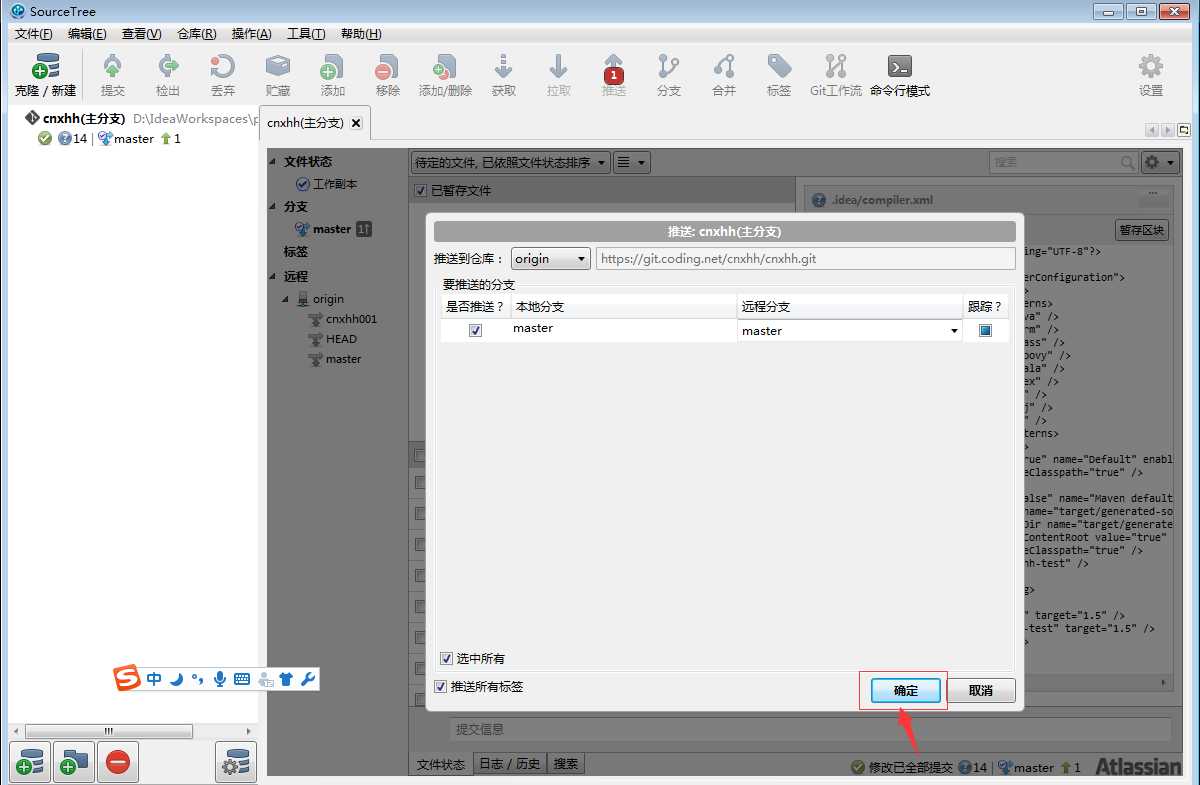Open the list view mode dropdown
The image size is (1200, 785).
point(632,162)
